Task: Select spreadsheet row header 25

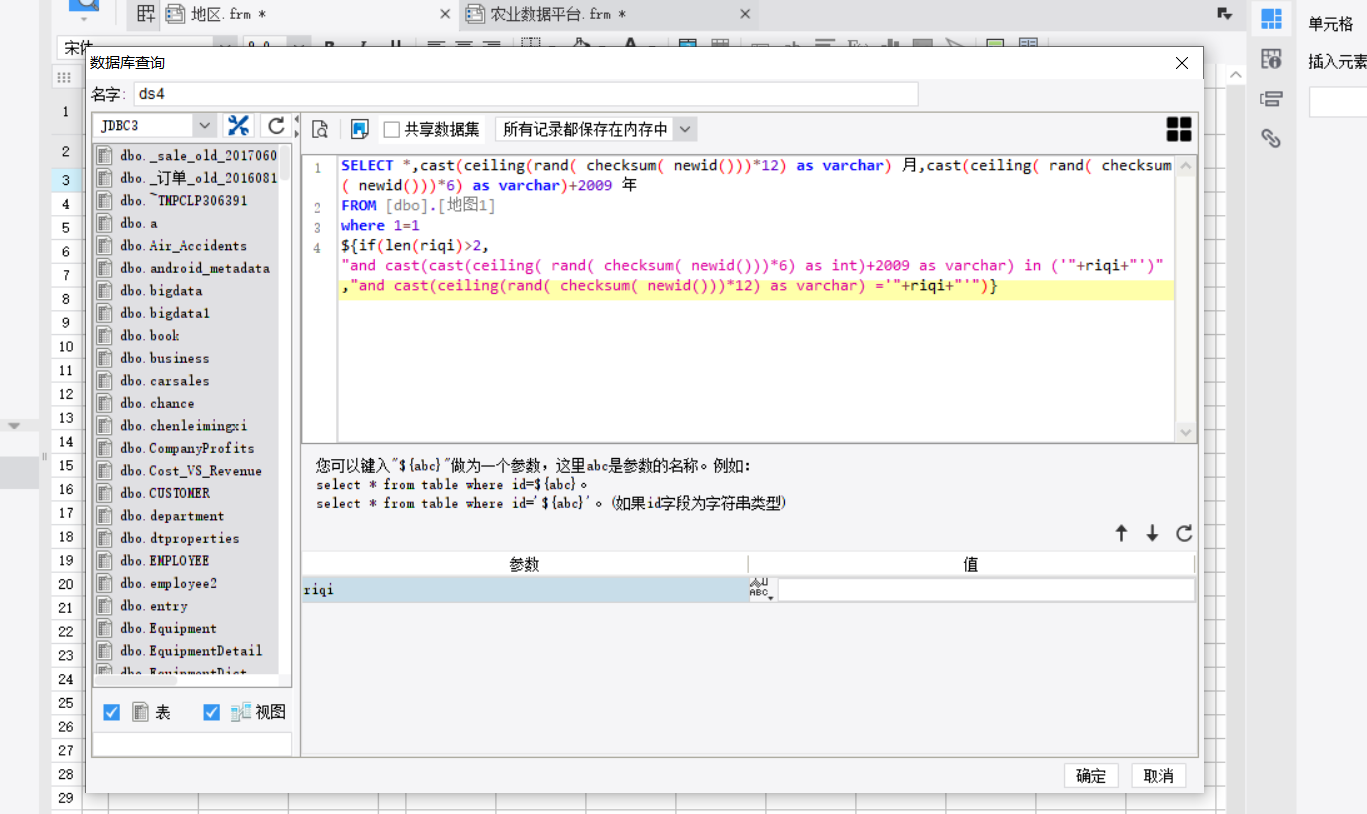Action: (66, 703)
